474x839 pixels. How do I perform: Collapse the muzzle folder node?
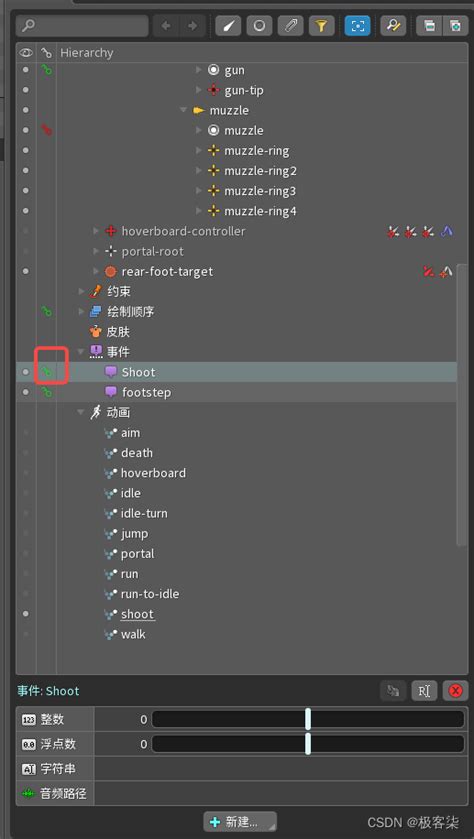click(184, 110)
